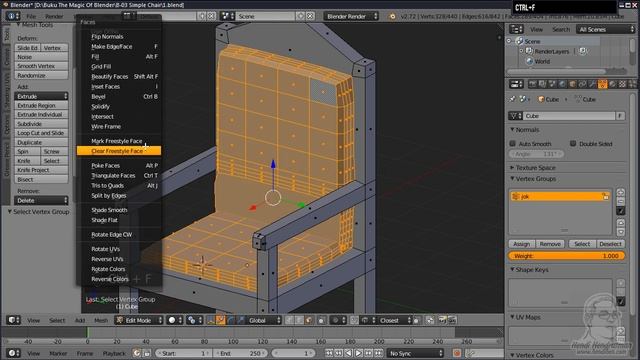This screenshot has height=360, width=640.
Task: Open the Texture properties tab icon
Action: [x=622, y=84]
